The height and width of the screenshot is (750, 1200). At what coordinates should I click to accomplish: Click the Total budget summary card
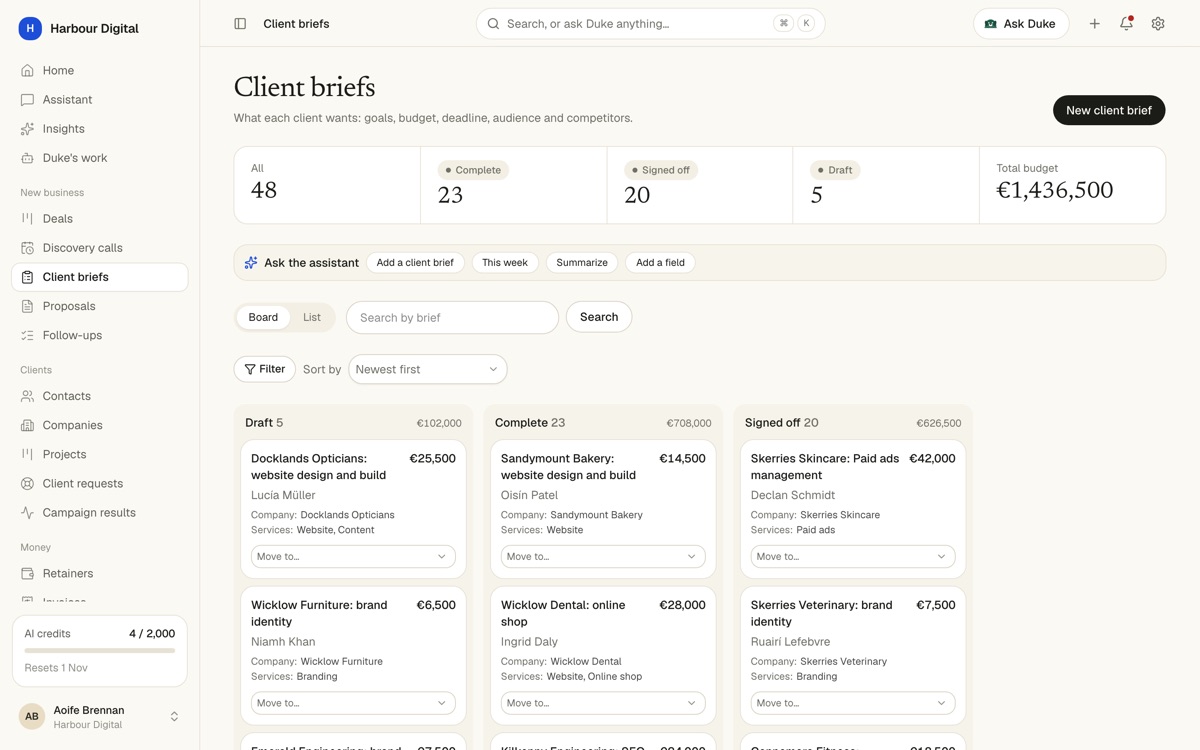[1072, 185]
